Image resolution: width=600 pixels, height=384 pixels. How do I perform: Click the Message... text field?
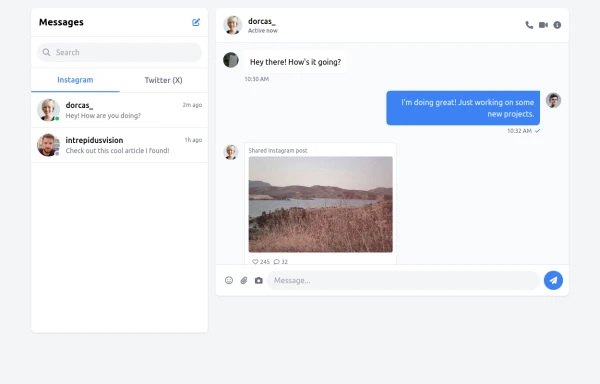403,280
